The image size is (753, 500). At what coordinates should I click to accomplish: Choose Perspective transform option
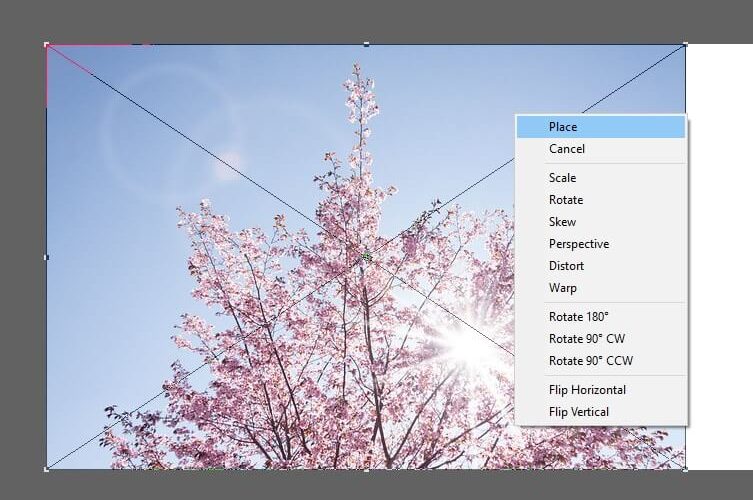601,244
